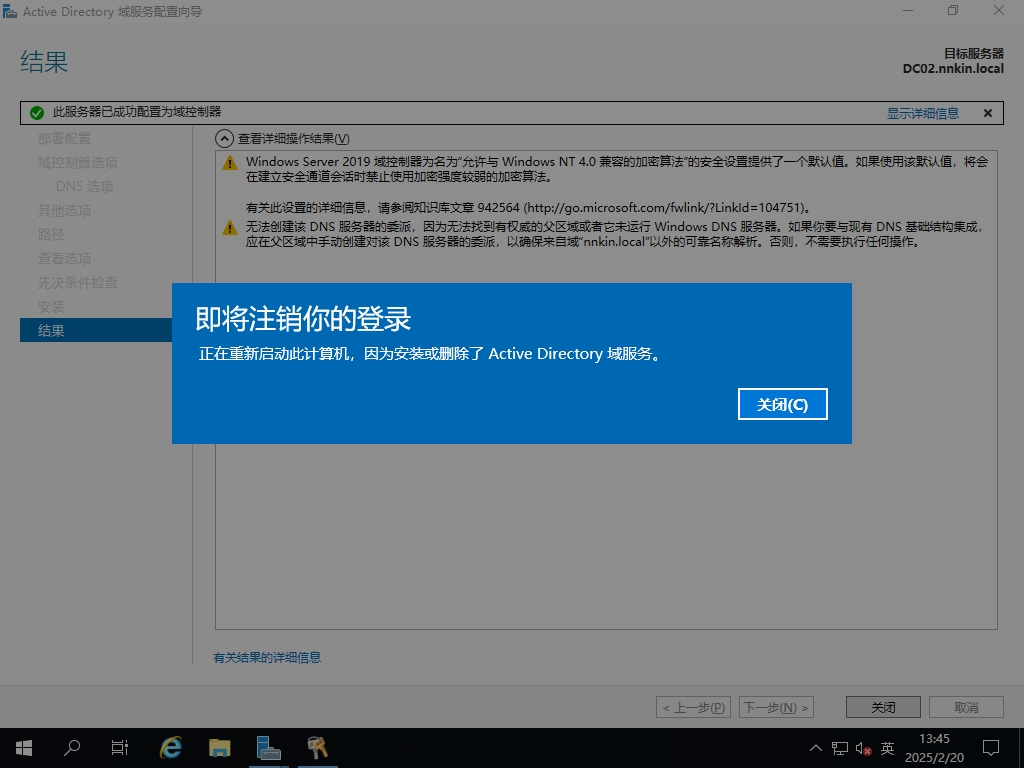
Task: Open the 显示详细信息 link
Action: [x=922, y=113]
